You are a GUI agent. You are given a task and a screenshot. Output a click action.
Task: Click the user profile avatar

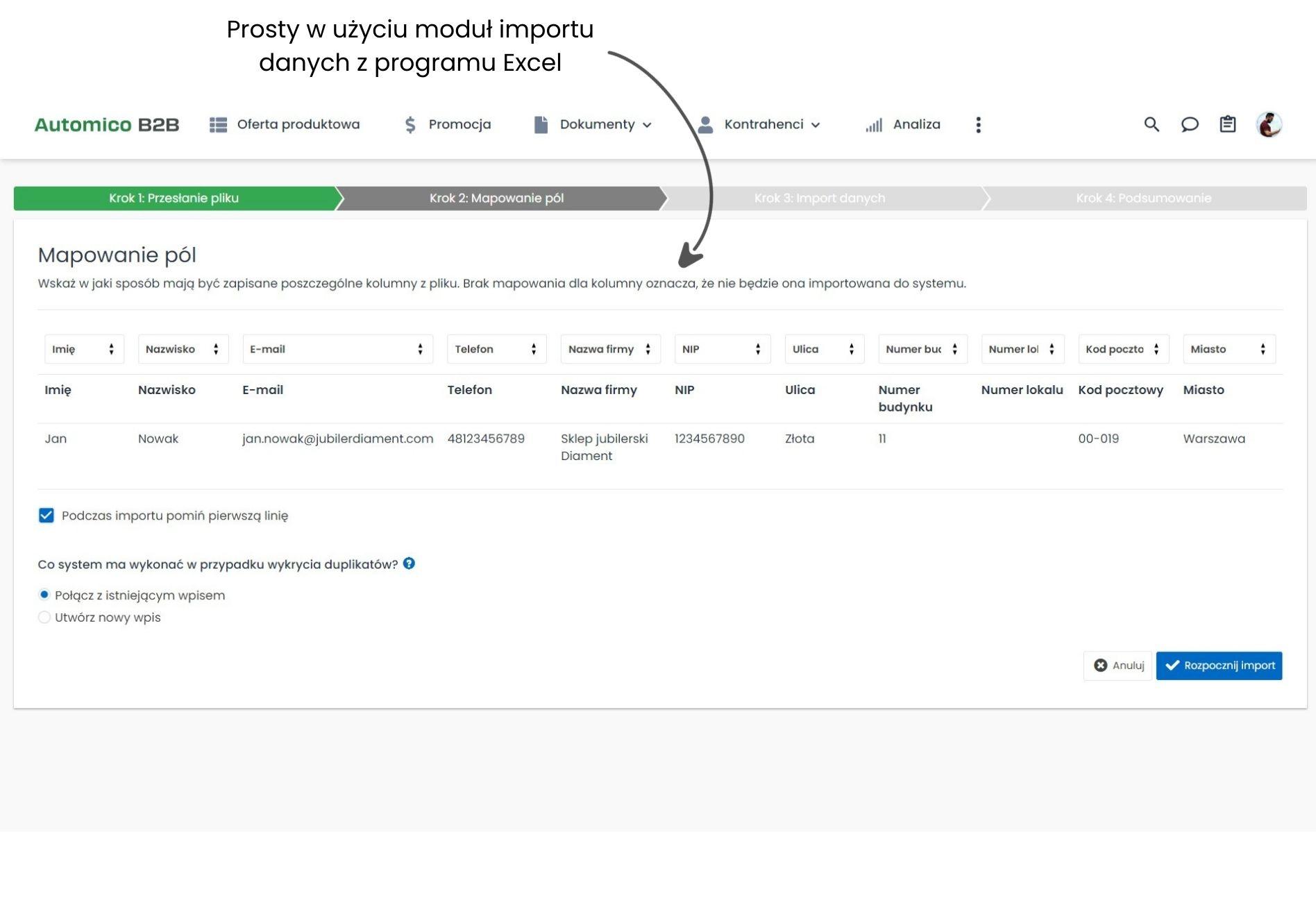[x=1269, y=125]
